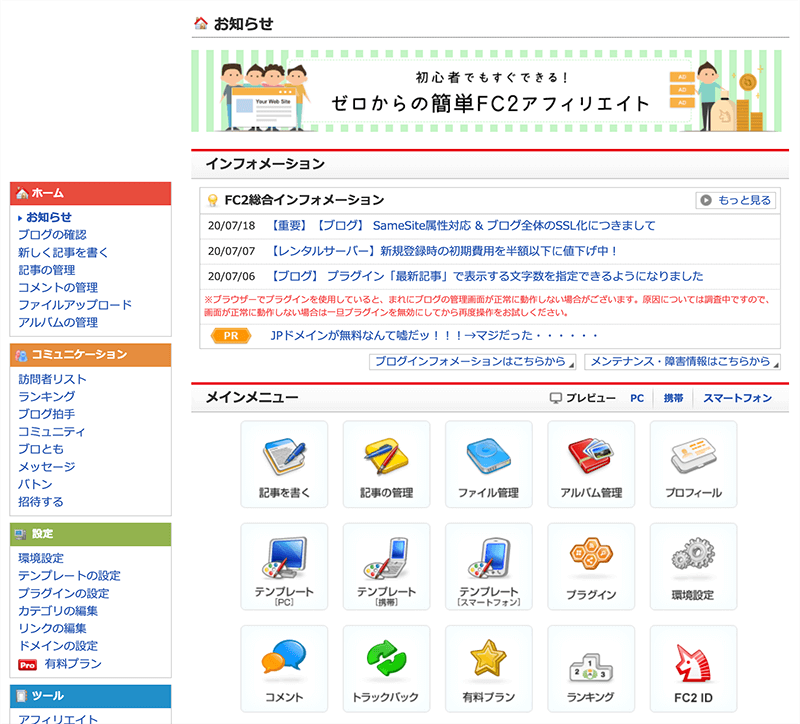Viewport: 800px width, 724px height.
Task: Open ブログ拍手 sidebar link
Action: 46,414
